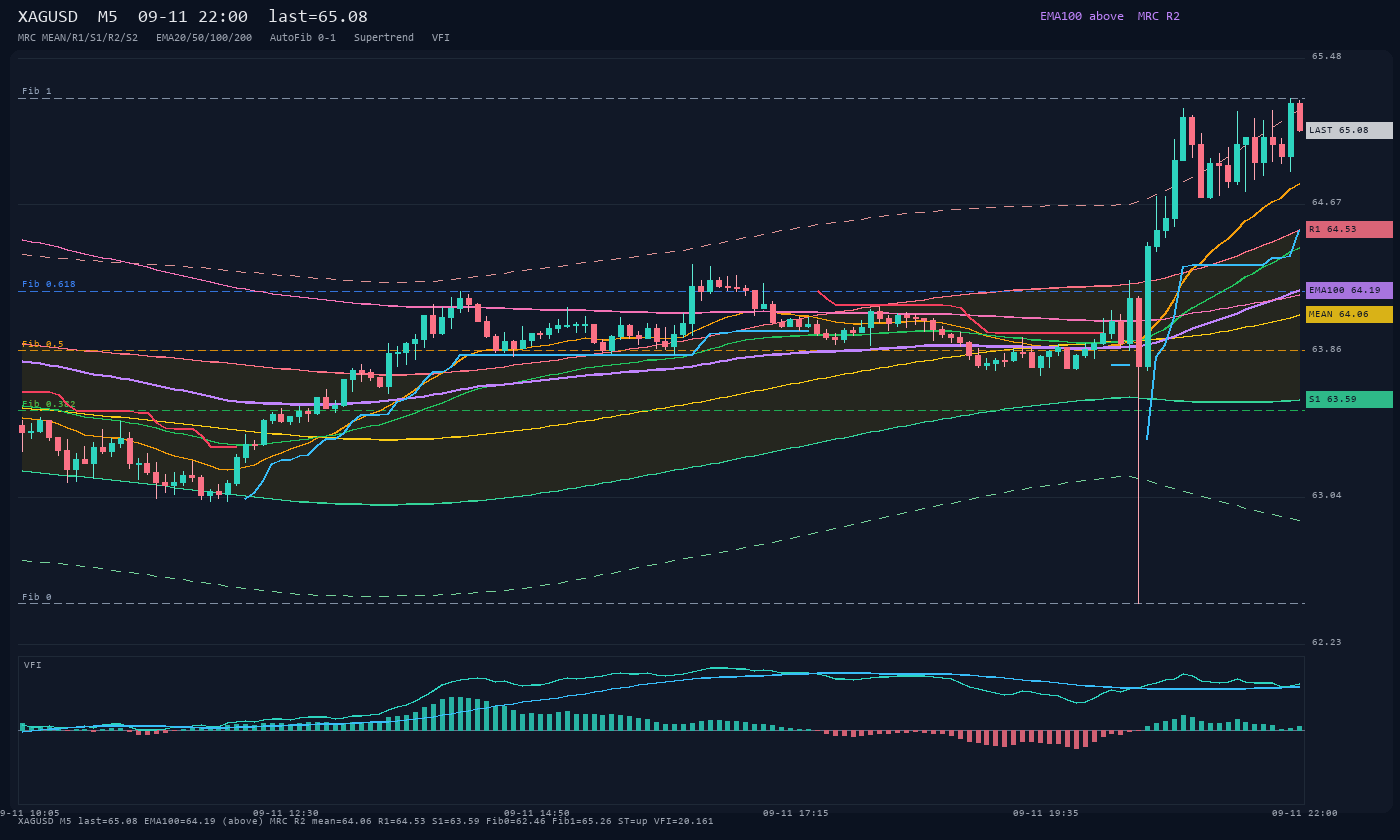Screen dimensions: 1400x840
Task: Click the 09-11 22:00 time axis label
Action: 1304,813
